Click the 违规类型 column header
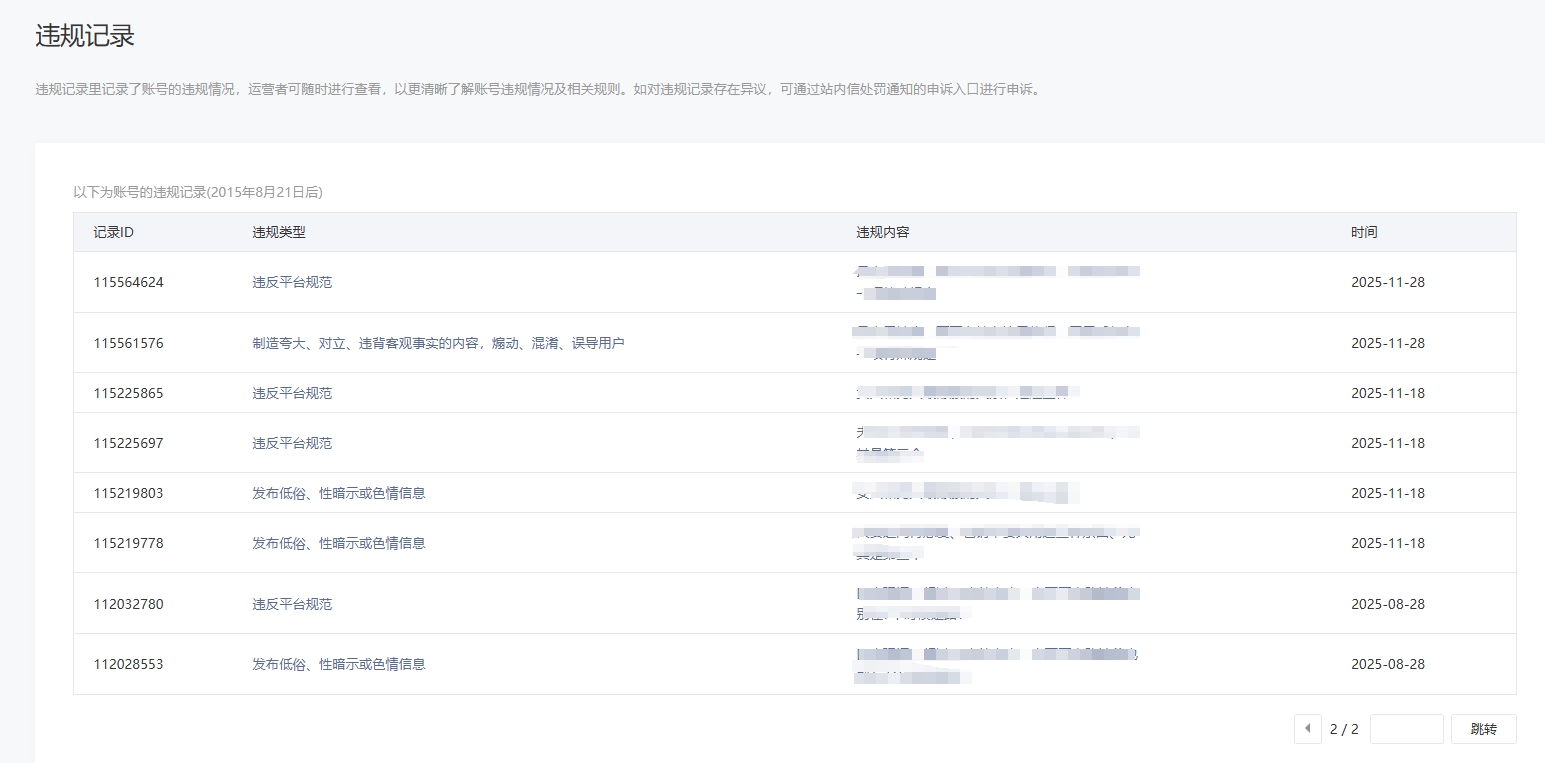 click(x=279, y=232)
